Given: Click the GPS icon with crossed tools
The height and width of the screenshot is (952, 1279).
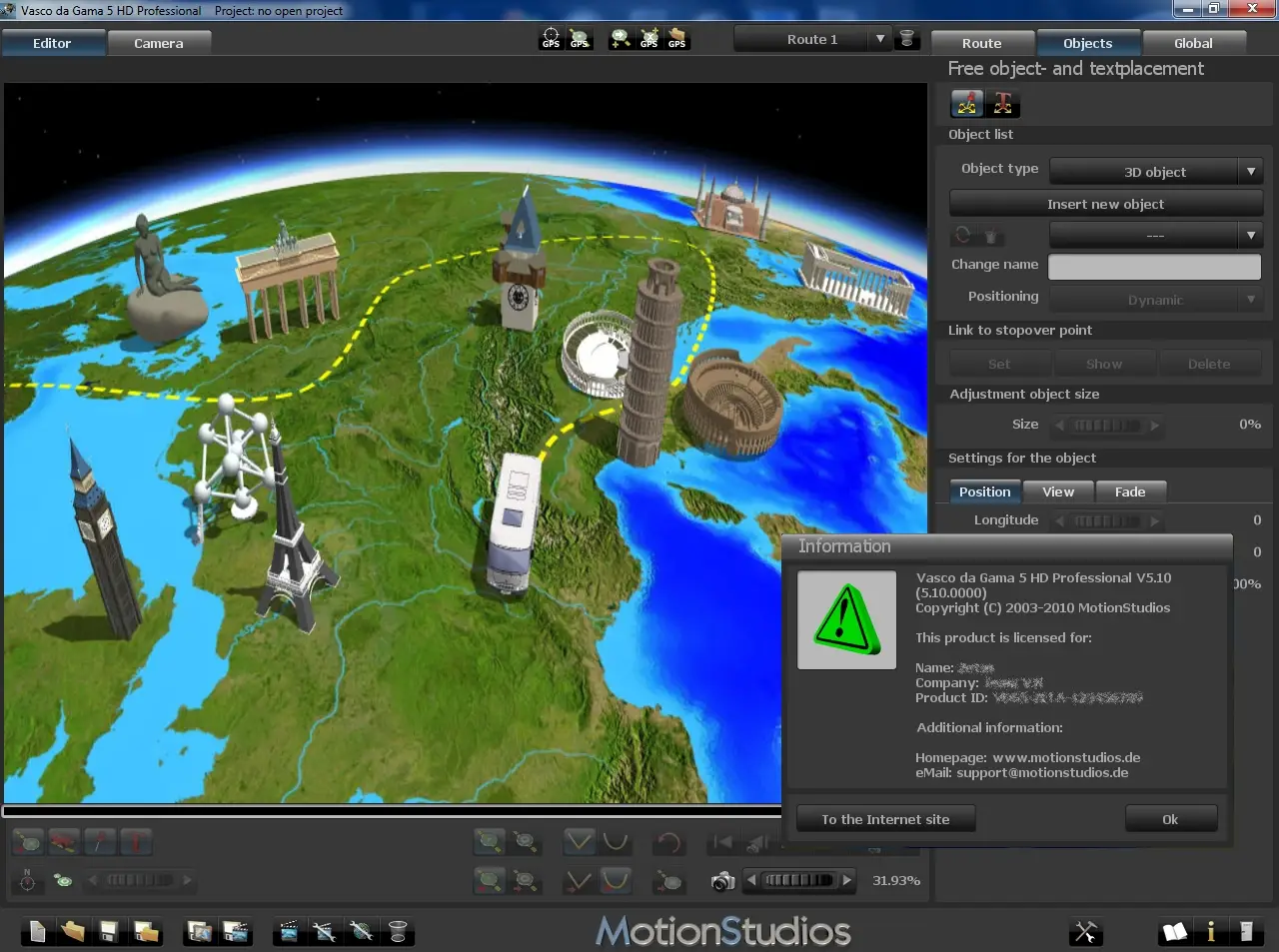Looking at the screenshot, I should (649, 39).
